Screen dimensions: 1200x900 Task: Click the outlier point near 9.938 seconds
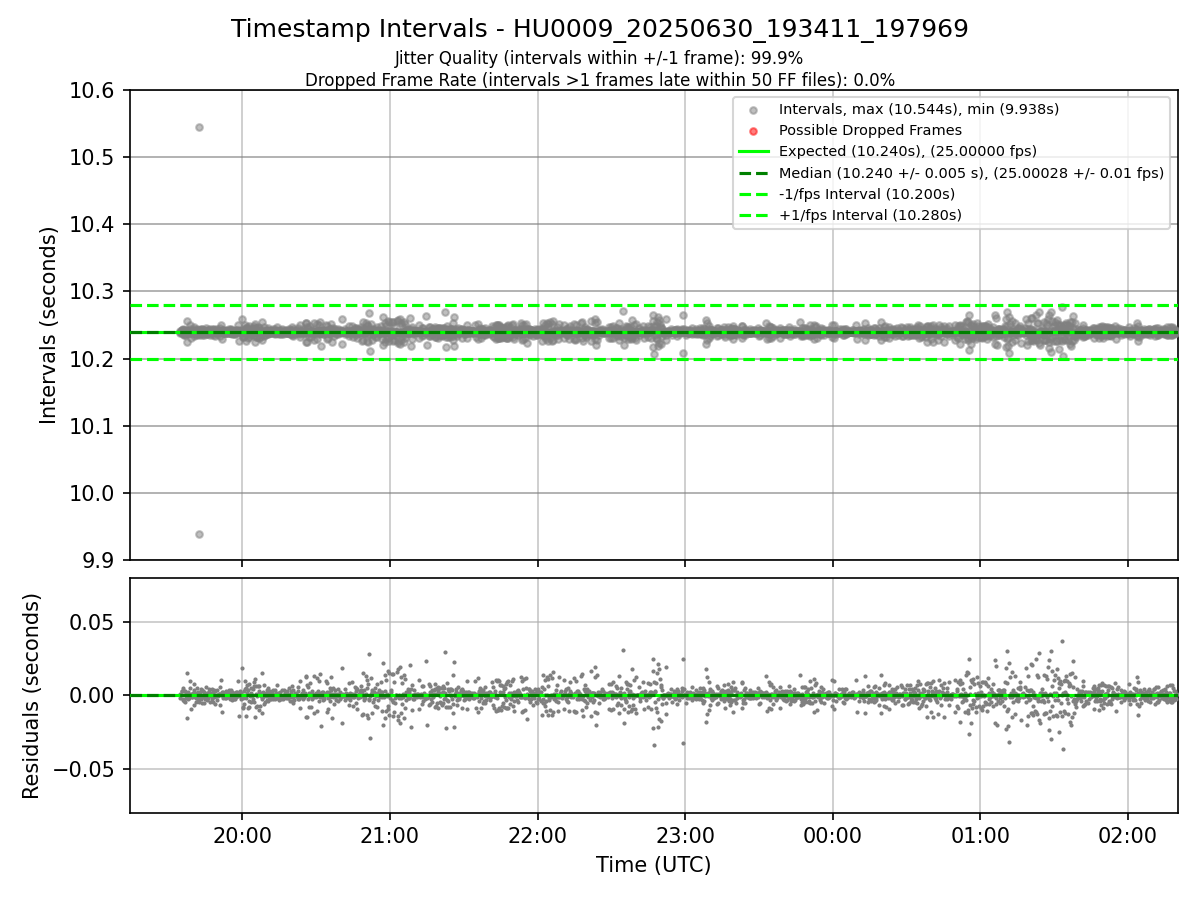click(199, 534)
